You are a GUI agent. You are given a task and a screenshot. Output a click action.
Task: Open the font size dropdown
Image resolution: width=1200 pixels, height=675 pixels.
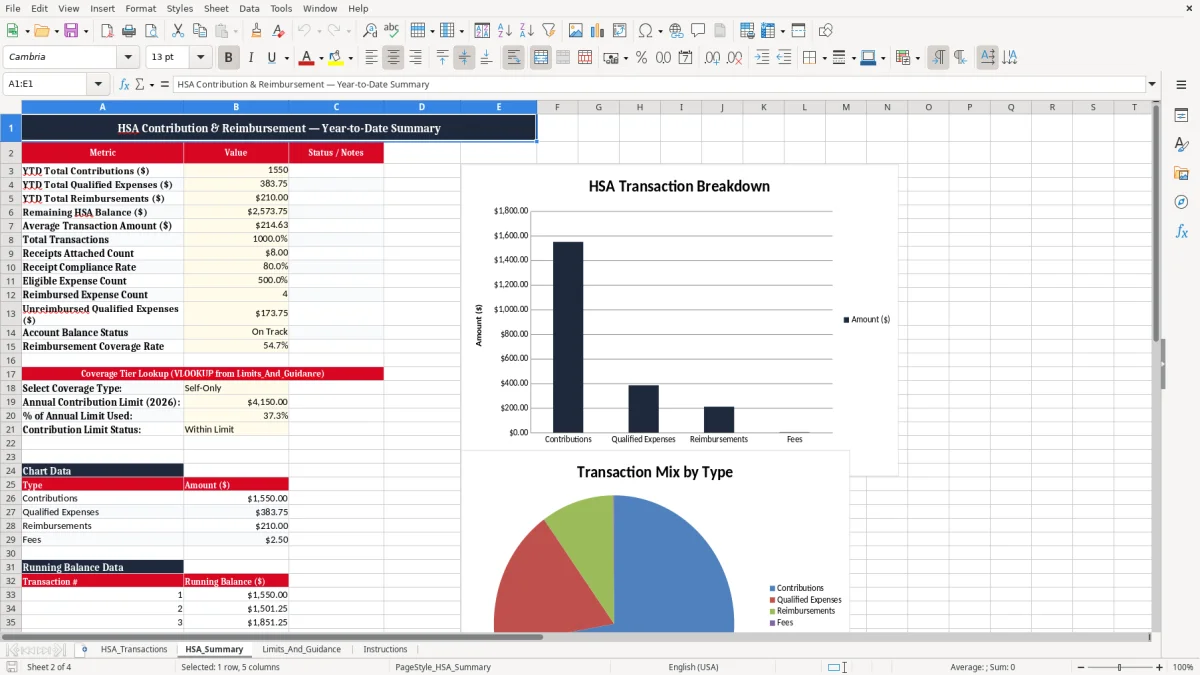pos(201,57)
